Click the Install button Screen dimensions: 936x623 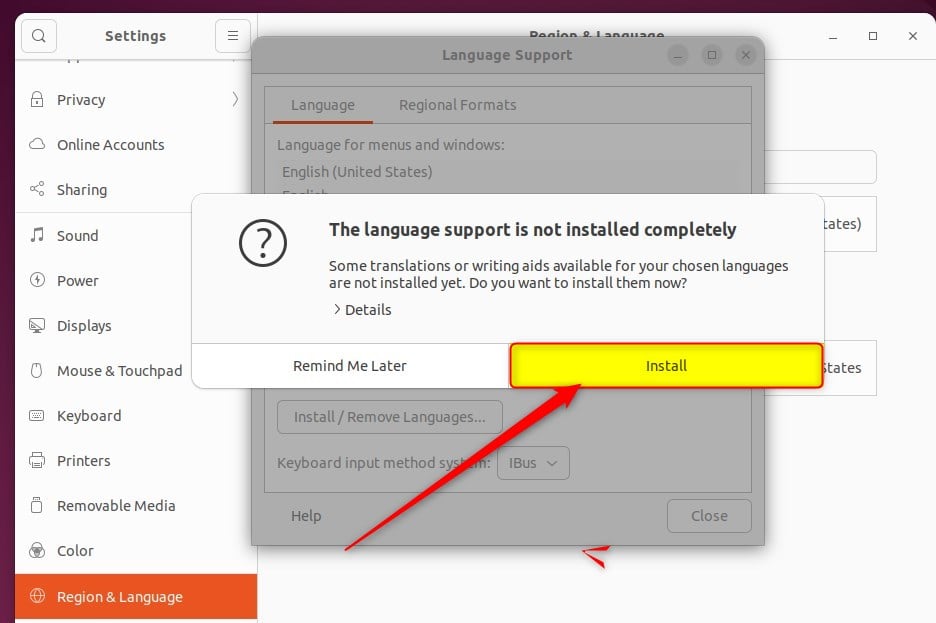coord(666,366)
